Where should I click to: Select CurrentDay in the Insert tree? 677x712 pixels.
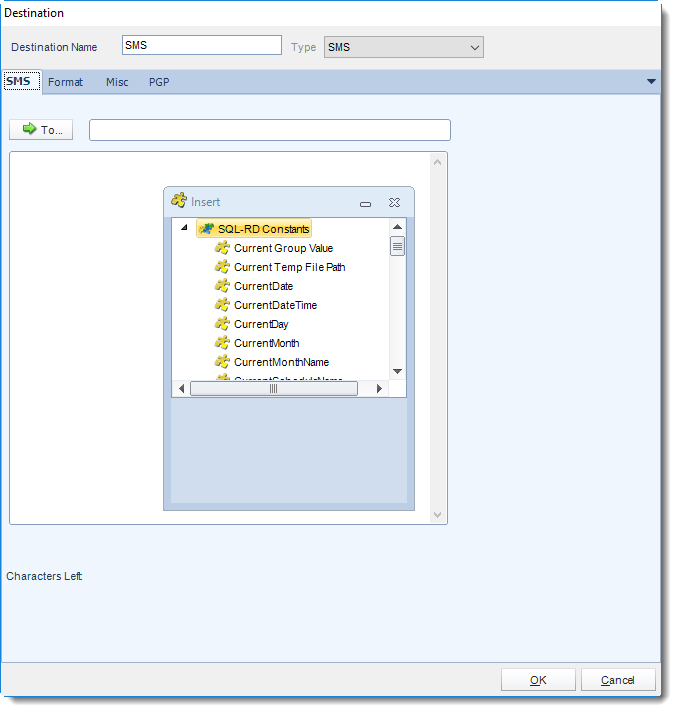(x=261, y=325)
